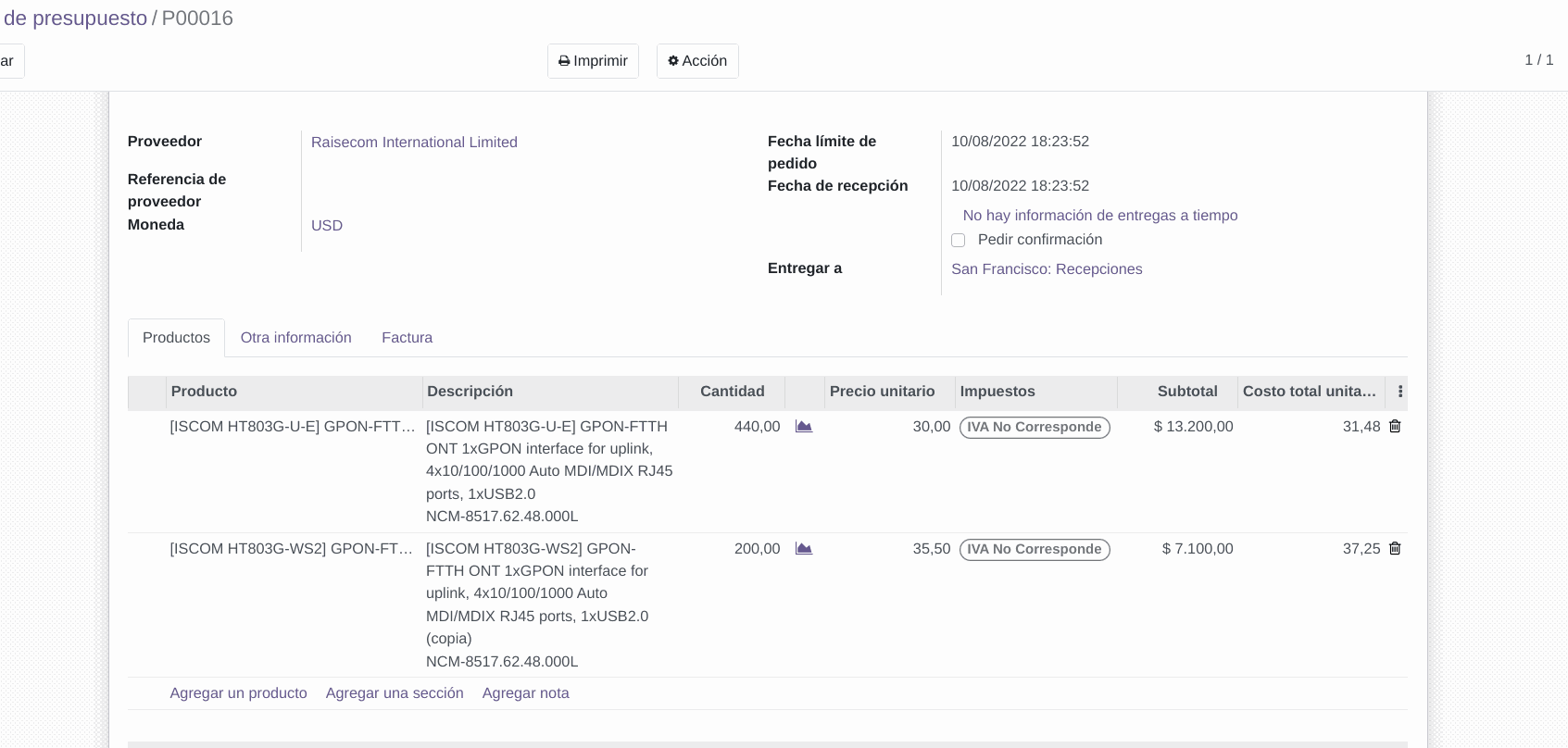The image size is (1568, 748).
Task: Click IVA No Corresponde tag in second row
Action: pyautogui.click(x=1035, y=550)
